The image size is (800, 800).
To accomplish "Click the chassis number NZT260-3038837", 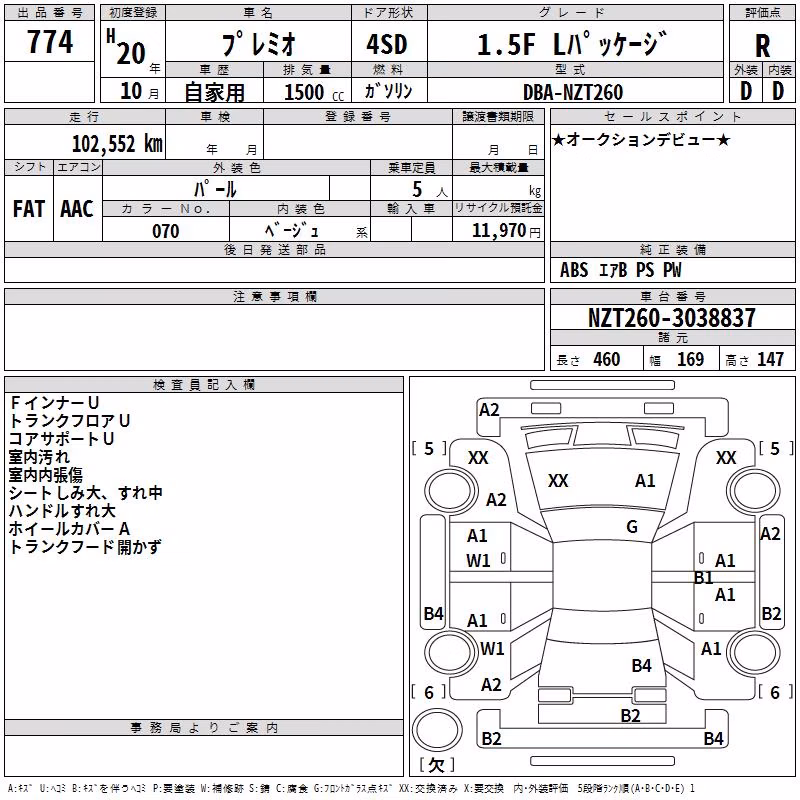I will tap(671, 318).
